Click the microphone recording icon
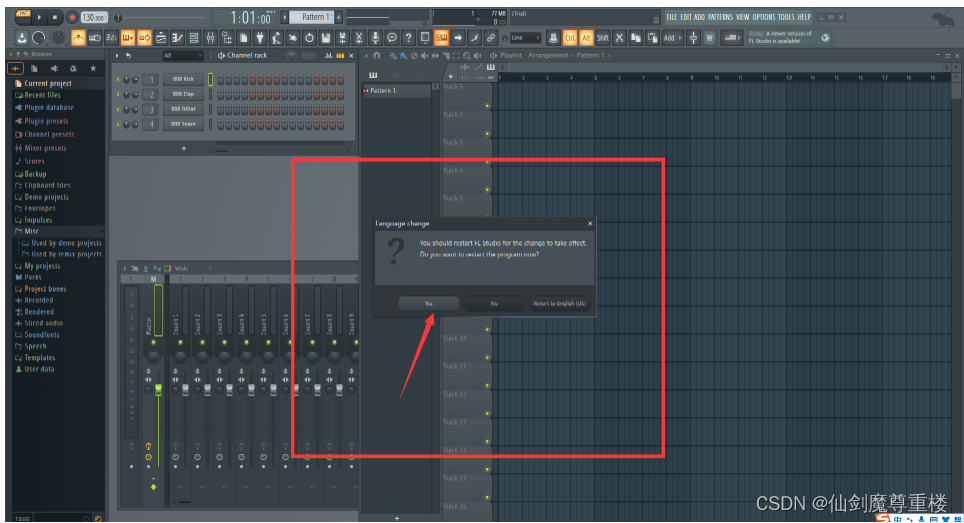The image size is (964, 523). (375, 37)
